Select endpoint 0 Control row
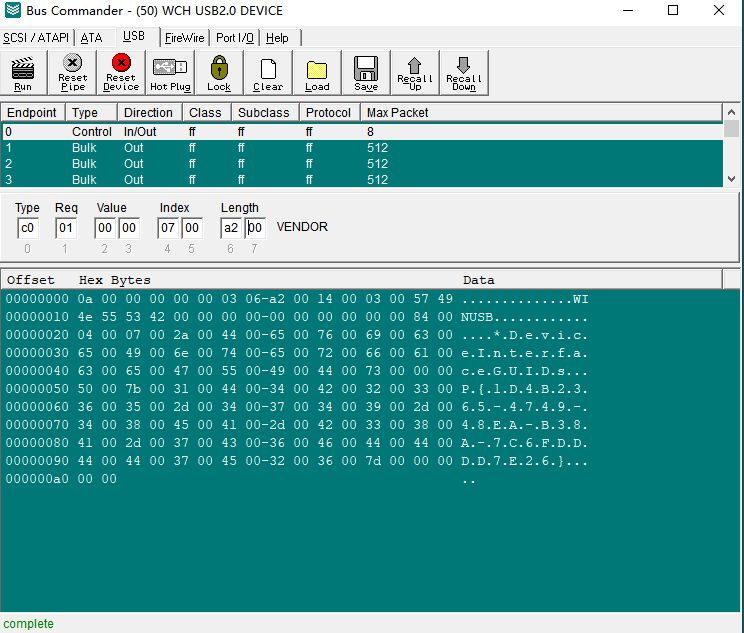This screenshot has width=744, height=633. coord(363,131)
